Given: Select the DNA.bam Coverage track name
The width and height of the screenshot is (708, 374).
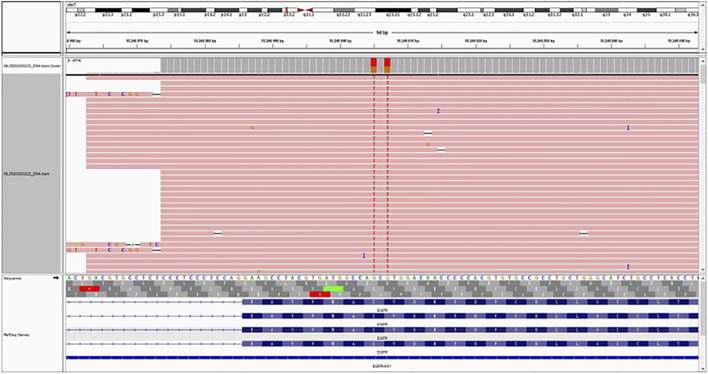Looking at the screenshot, I should pos(32,66).
